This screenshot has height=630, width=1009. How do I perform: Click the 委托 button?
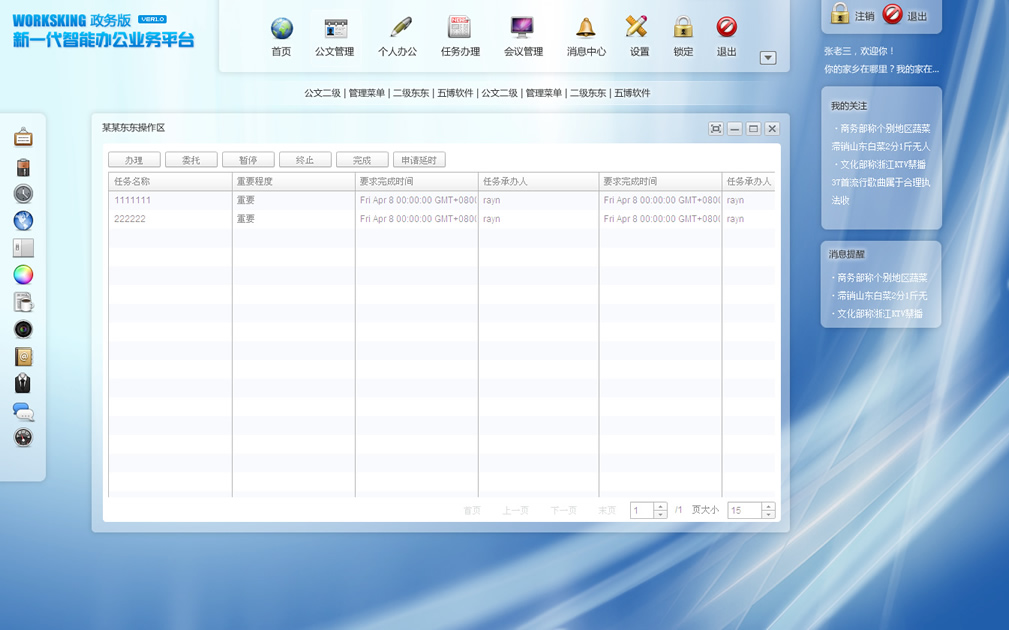pyautogui.click(x=191, y=160)
